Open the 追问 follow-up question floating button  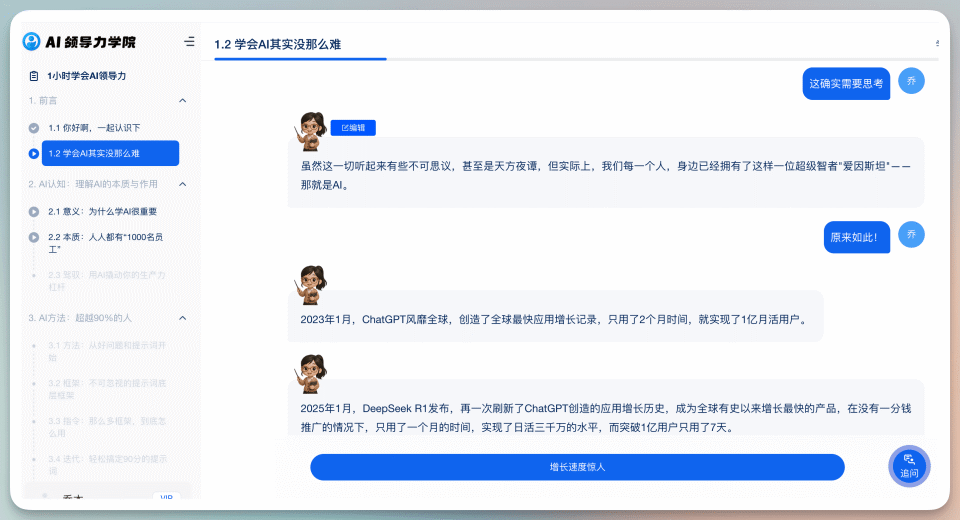pyautogui.click(x=909, y=467)
